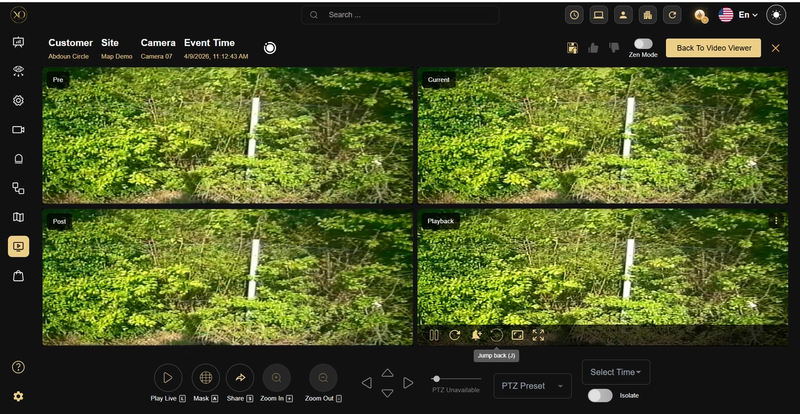Viewport: 800px width, 414px height.
Task: Open the map icon in sidebar
Action: 18,217
